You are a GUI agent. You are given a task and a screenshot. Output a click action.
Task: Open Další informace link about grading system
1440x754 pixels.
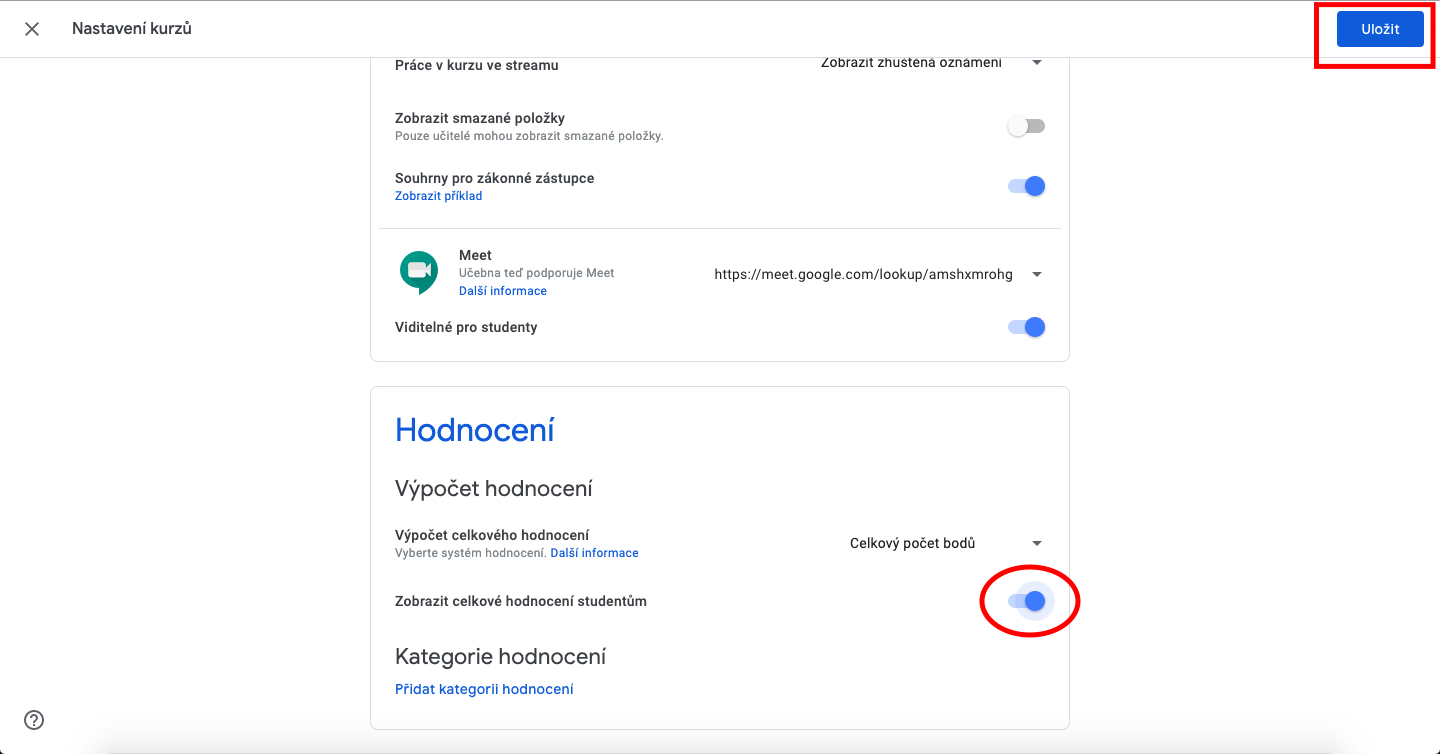tap(594, 553)
